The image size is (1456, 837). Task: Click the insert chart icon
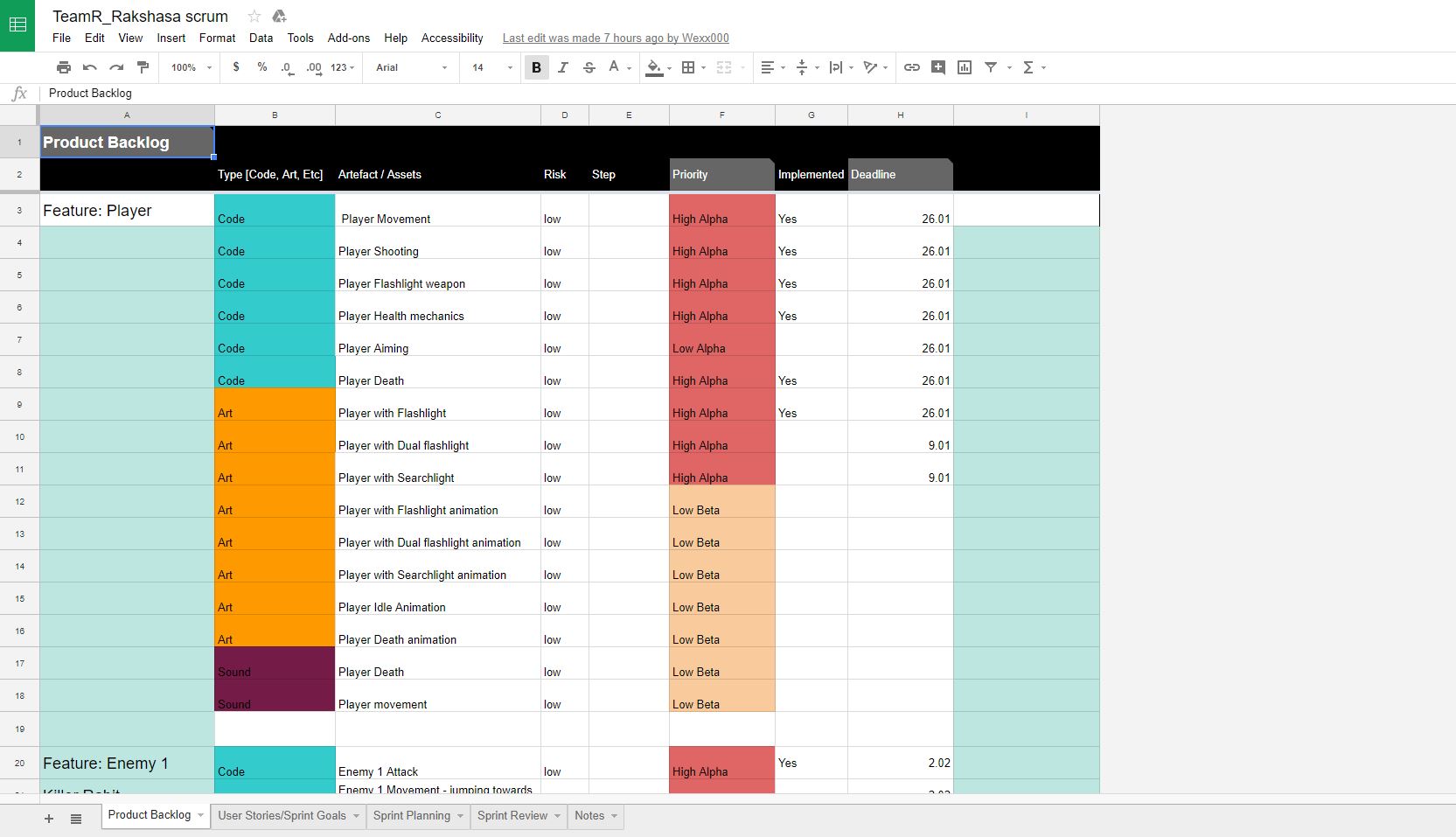[x=965, y=67]
